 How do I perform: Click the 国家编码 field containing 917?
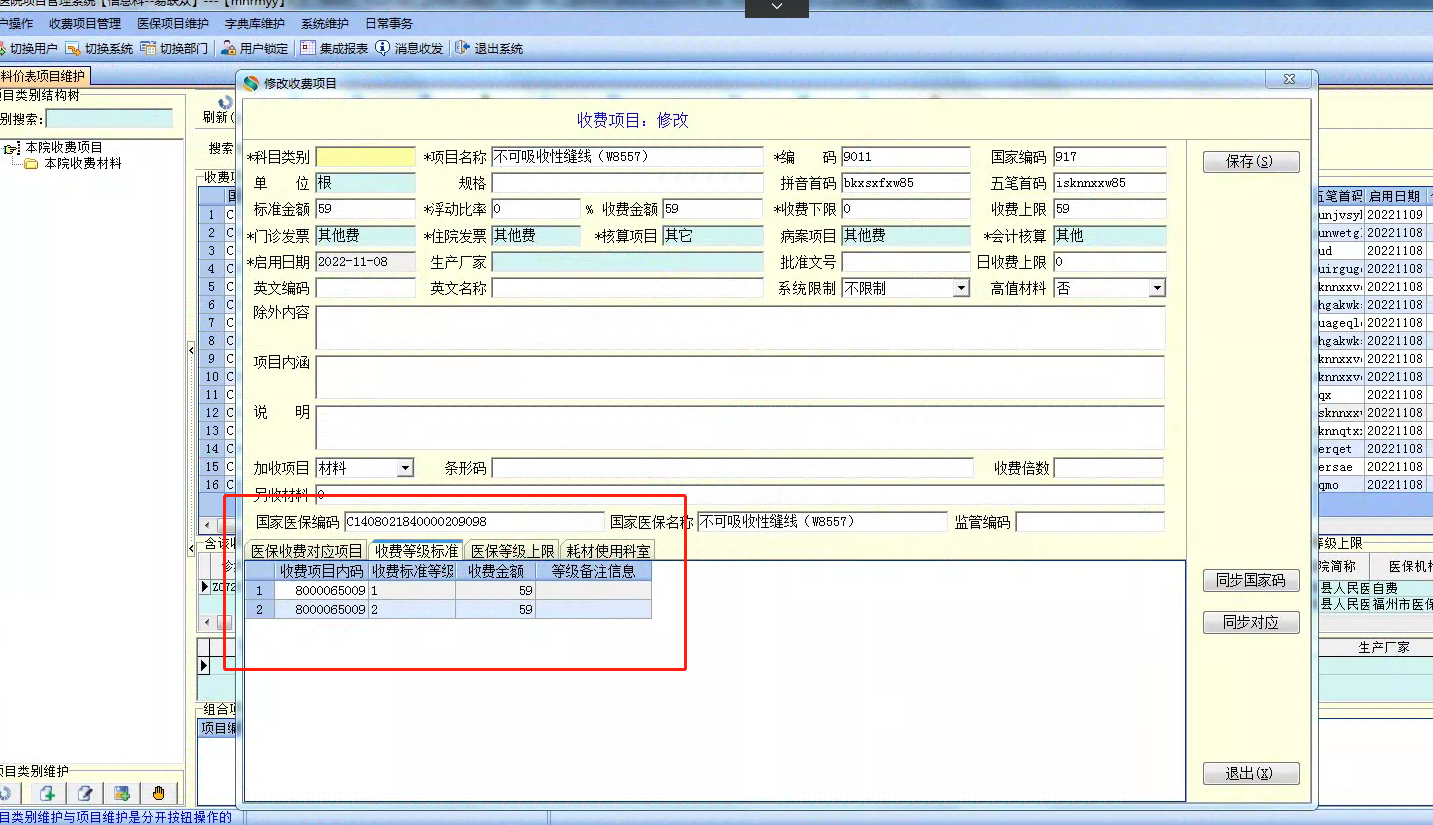[x=1109, y=157]
